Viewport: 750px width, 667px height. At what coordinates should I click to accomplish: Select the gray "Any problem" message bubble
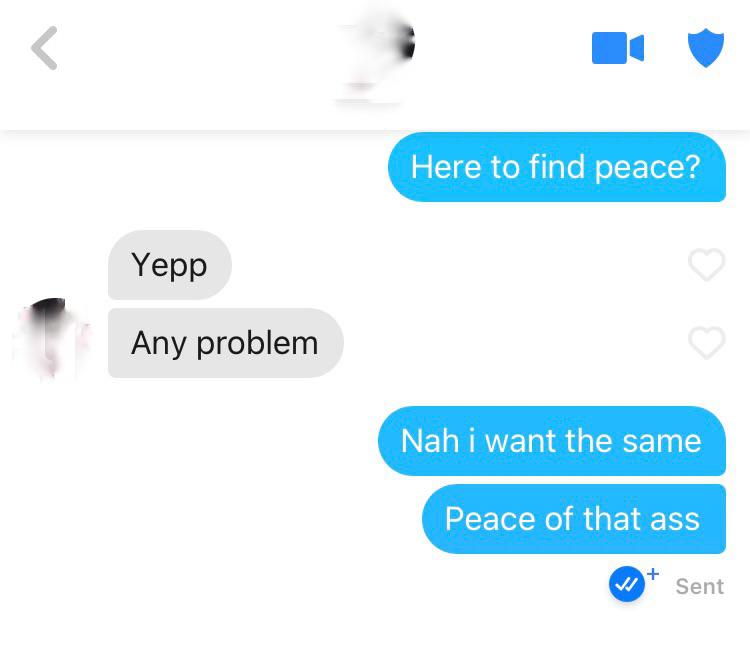tap(226, 343)
